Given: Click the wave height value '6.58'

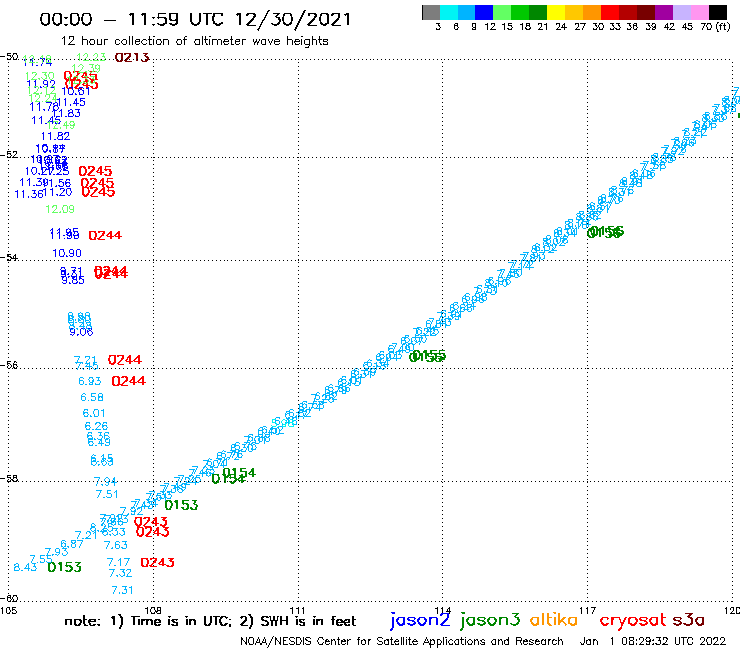Looking at the screenshot, I should (92, 397).
